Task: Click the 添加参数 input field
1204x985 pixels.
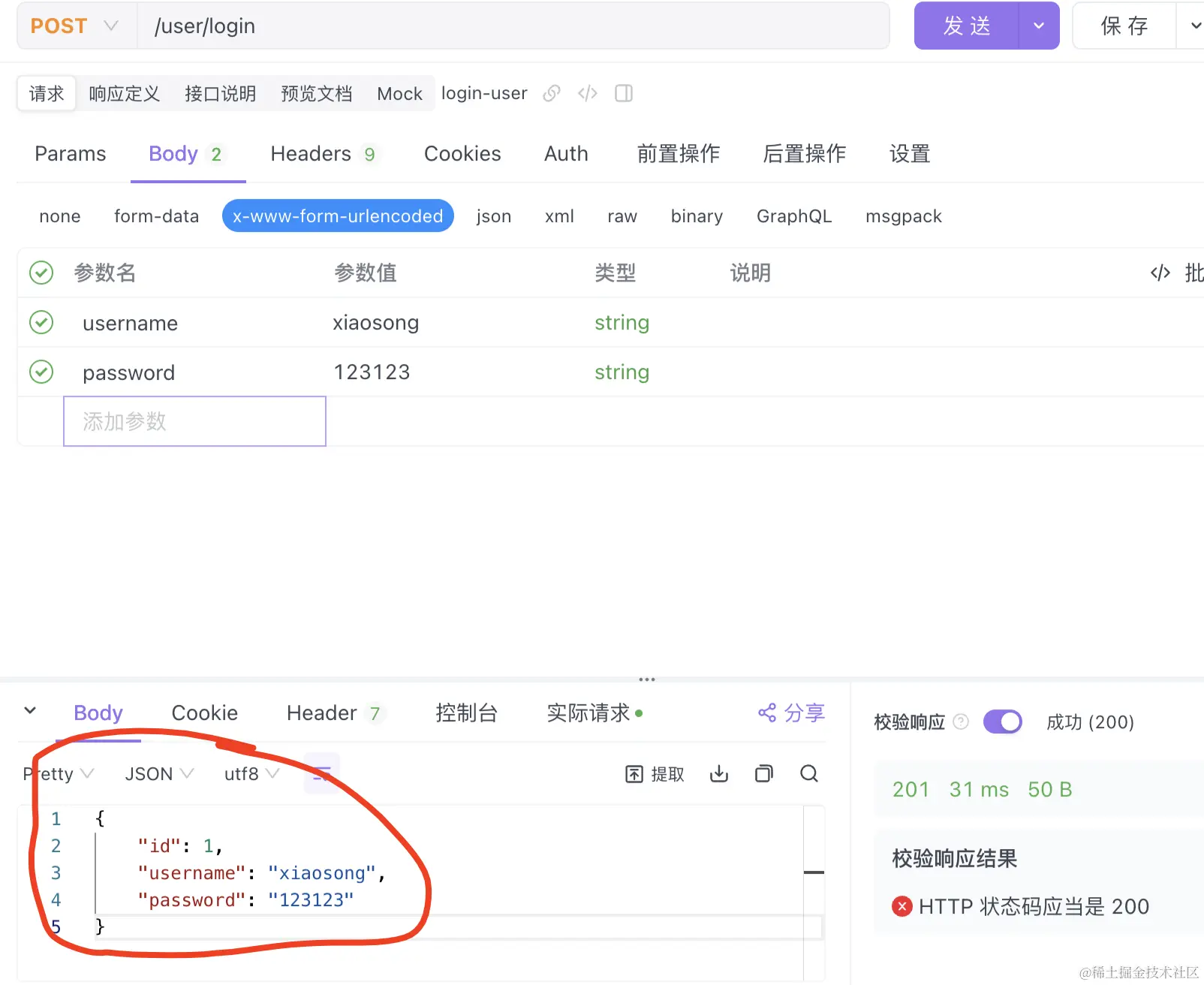Action: pos(194,421)
